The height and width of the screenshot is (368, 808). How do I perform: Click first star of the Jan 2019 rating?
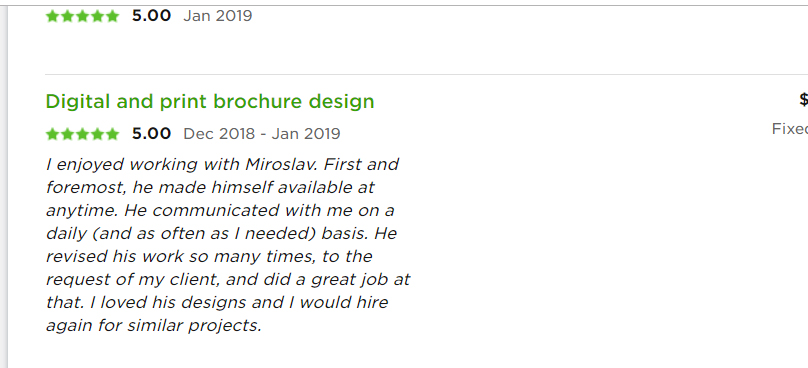(52, 16)
